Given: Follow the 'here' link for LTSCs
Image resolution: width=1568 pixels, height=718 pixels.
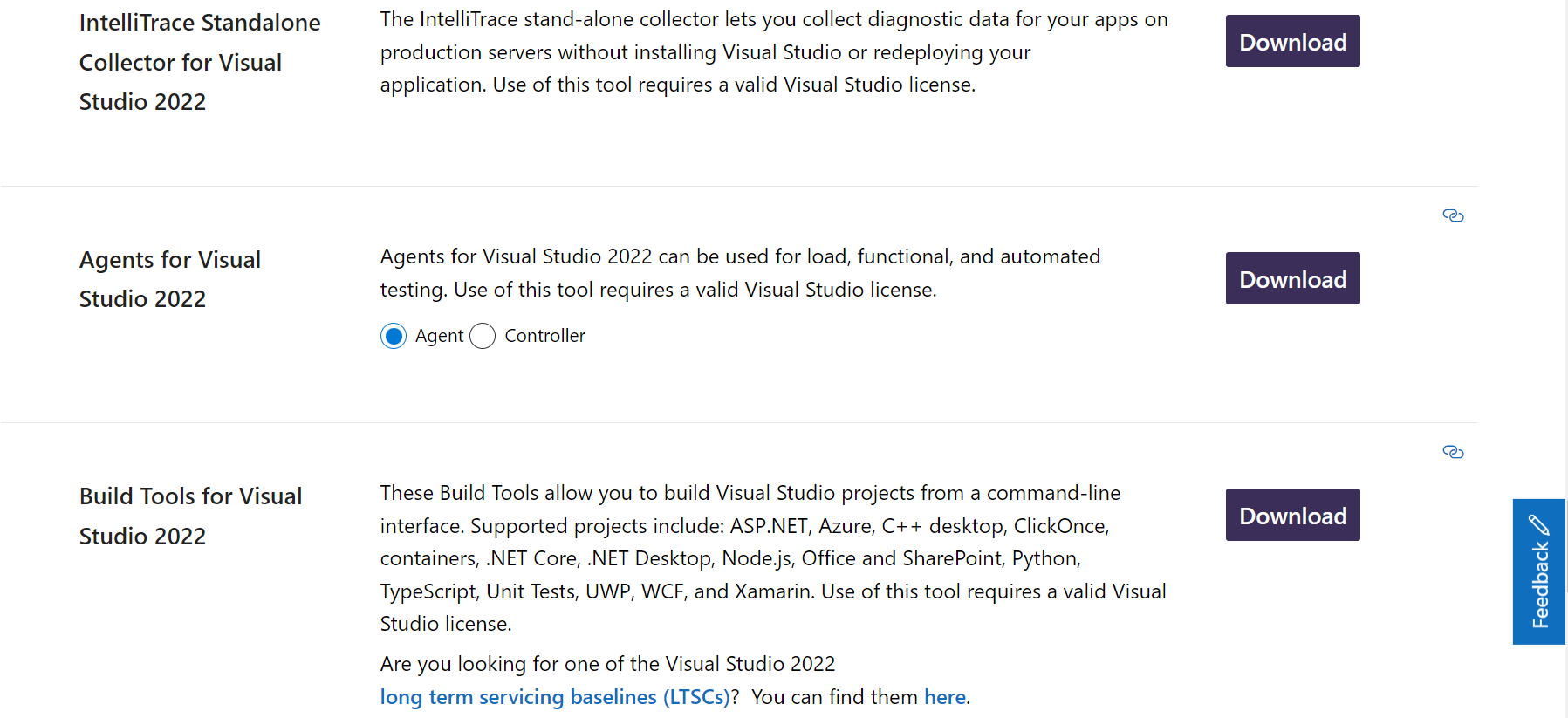Looking at the screenshot, I should [945, 697].
